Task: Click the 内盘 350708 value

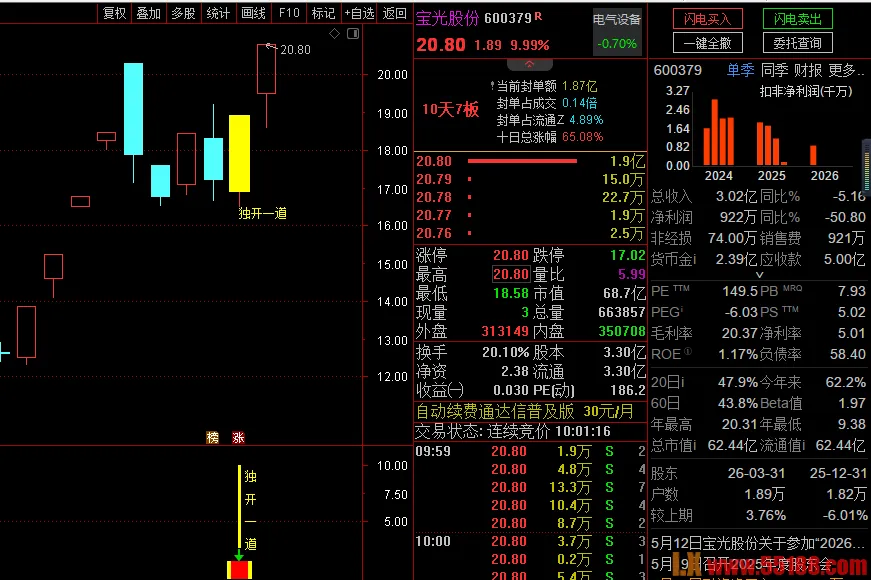Action: click(622, 331)
